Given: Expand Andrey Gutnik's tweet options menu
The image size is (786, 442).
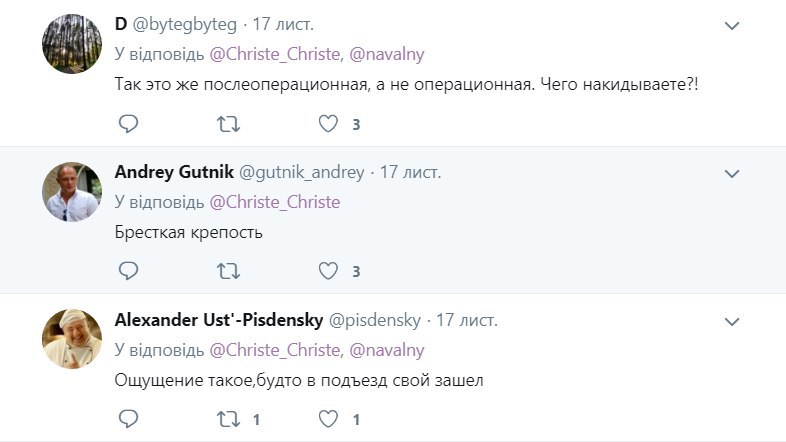Looking at the screenshot, I should pyautogui.click(x=732, y=173).
